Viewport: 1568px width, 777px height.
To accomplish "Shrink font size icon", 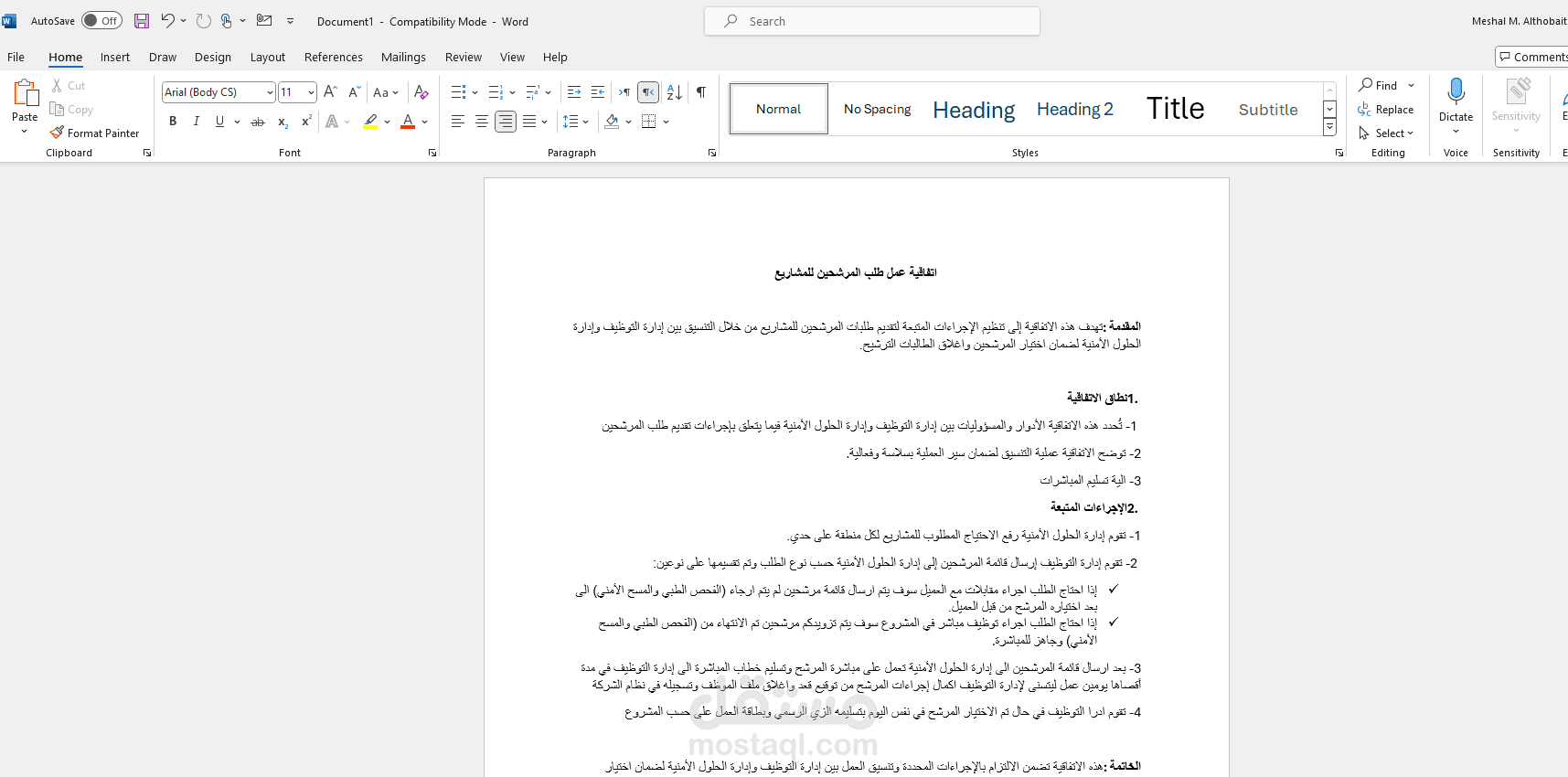I will [x=354, y=92].
